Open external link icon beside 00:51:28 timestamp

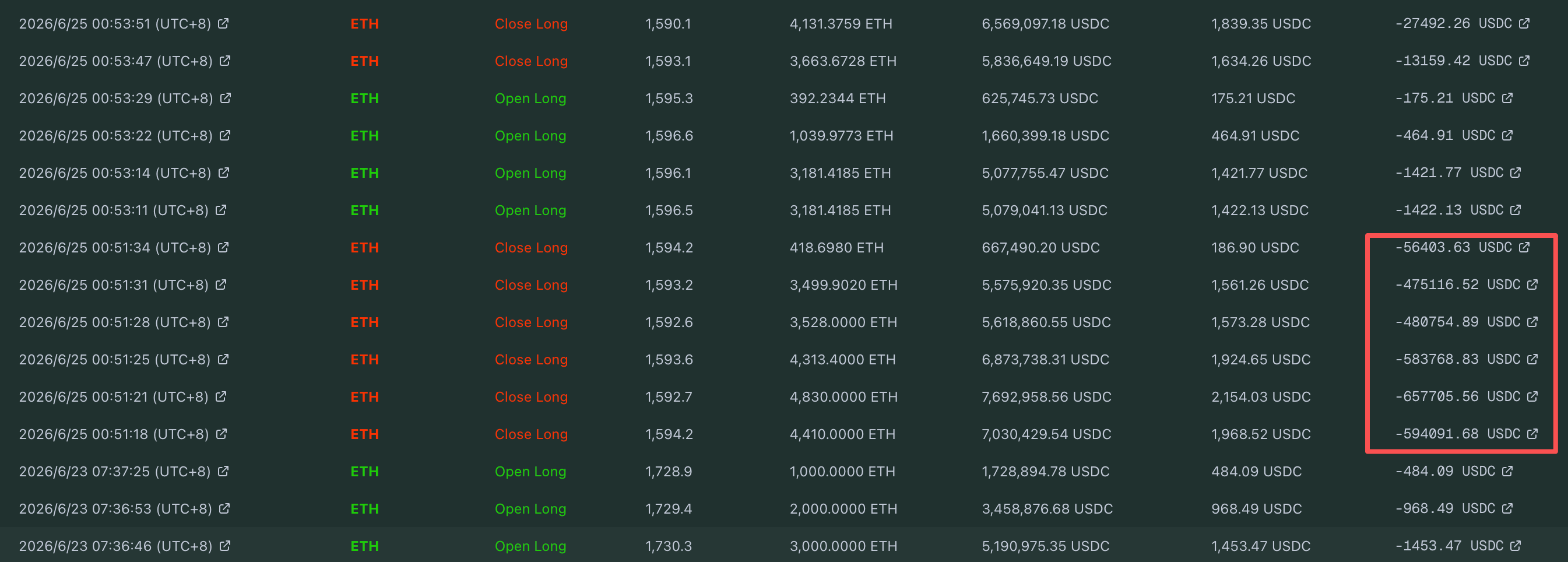[223, 322]
